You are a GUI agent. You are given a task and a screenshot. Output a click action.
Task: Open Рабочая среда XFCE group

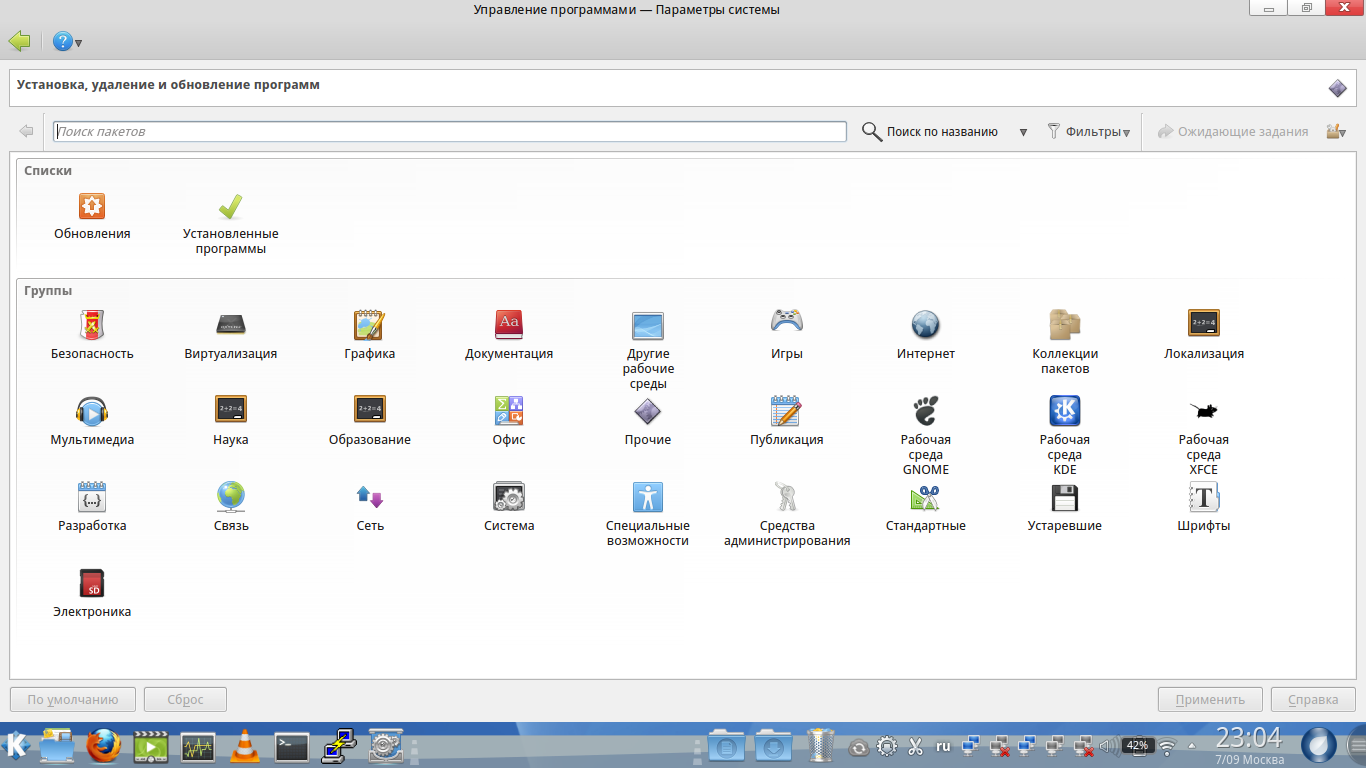click(x=1204, y=436)
